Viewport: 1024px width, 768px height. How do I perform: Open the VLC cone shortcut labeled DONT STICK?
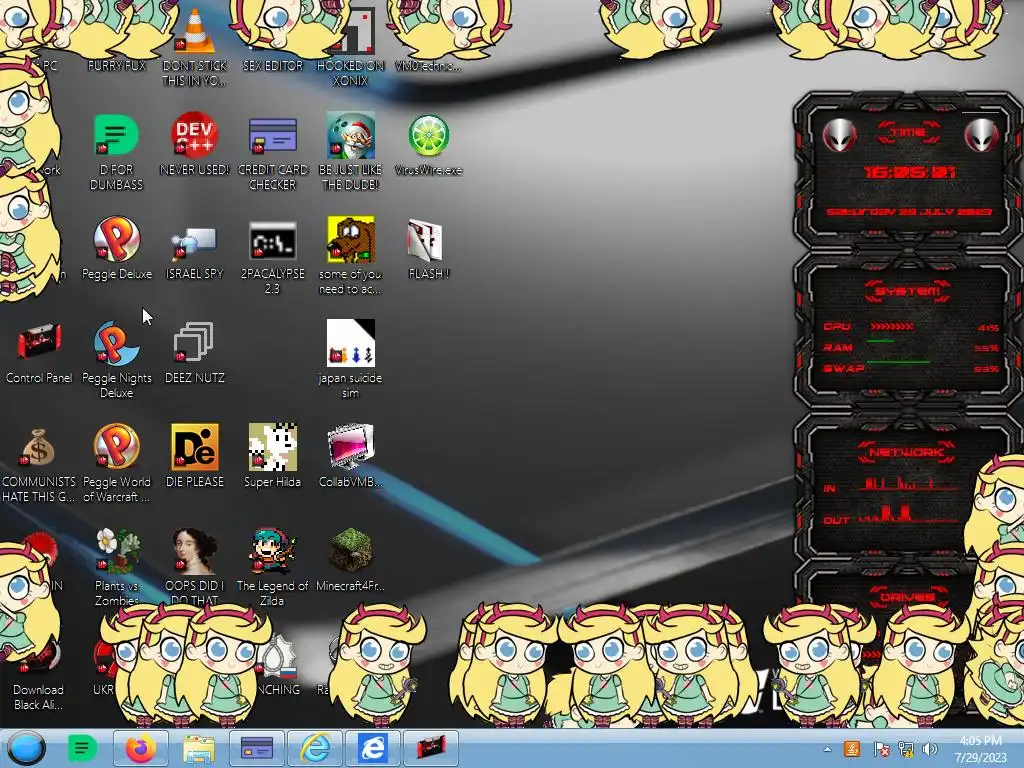tap(195, 47)
